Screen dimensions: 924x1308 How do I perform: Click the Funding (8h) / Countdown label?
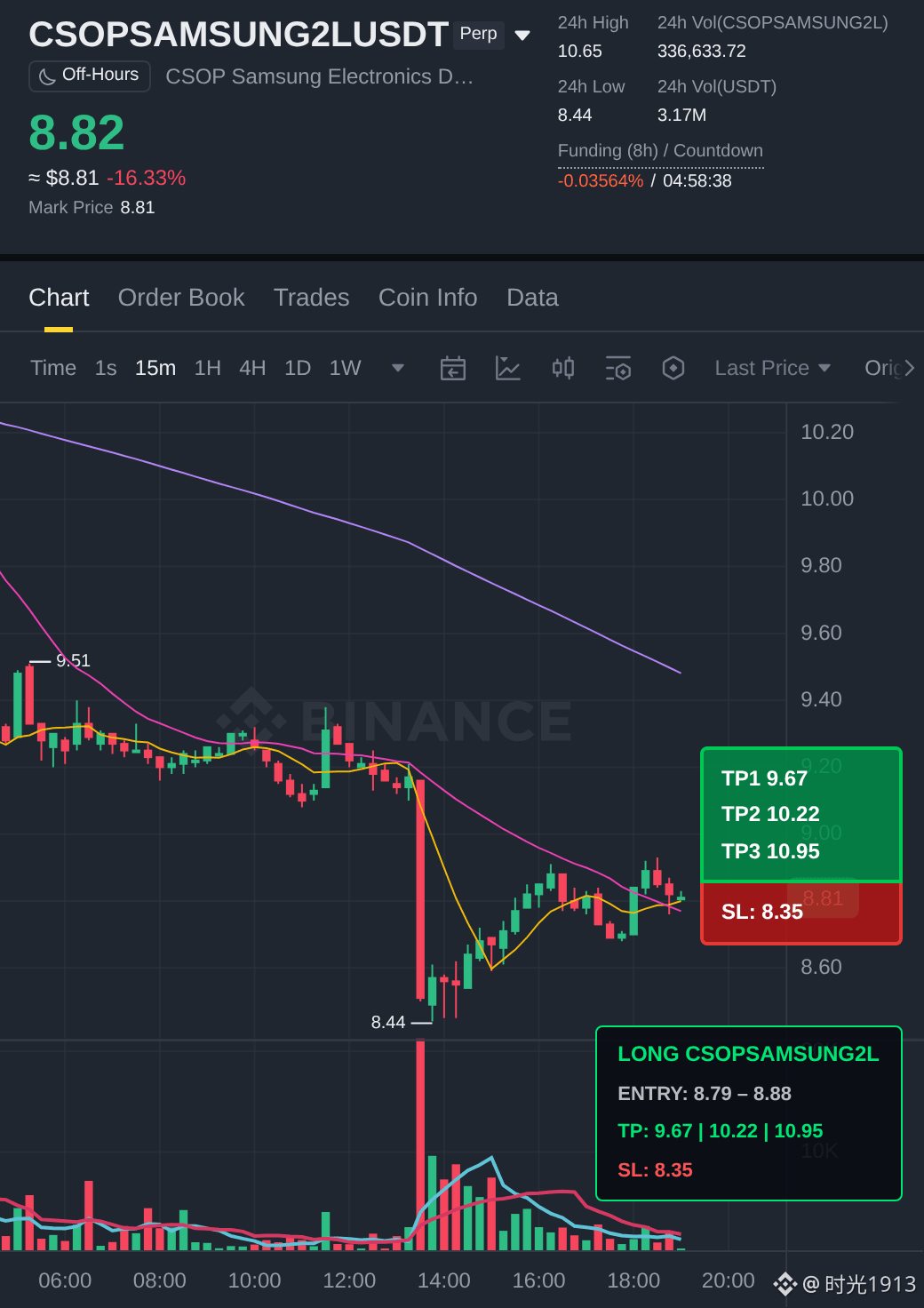[660, 150]
